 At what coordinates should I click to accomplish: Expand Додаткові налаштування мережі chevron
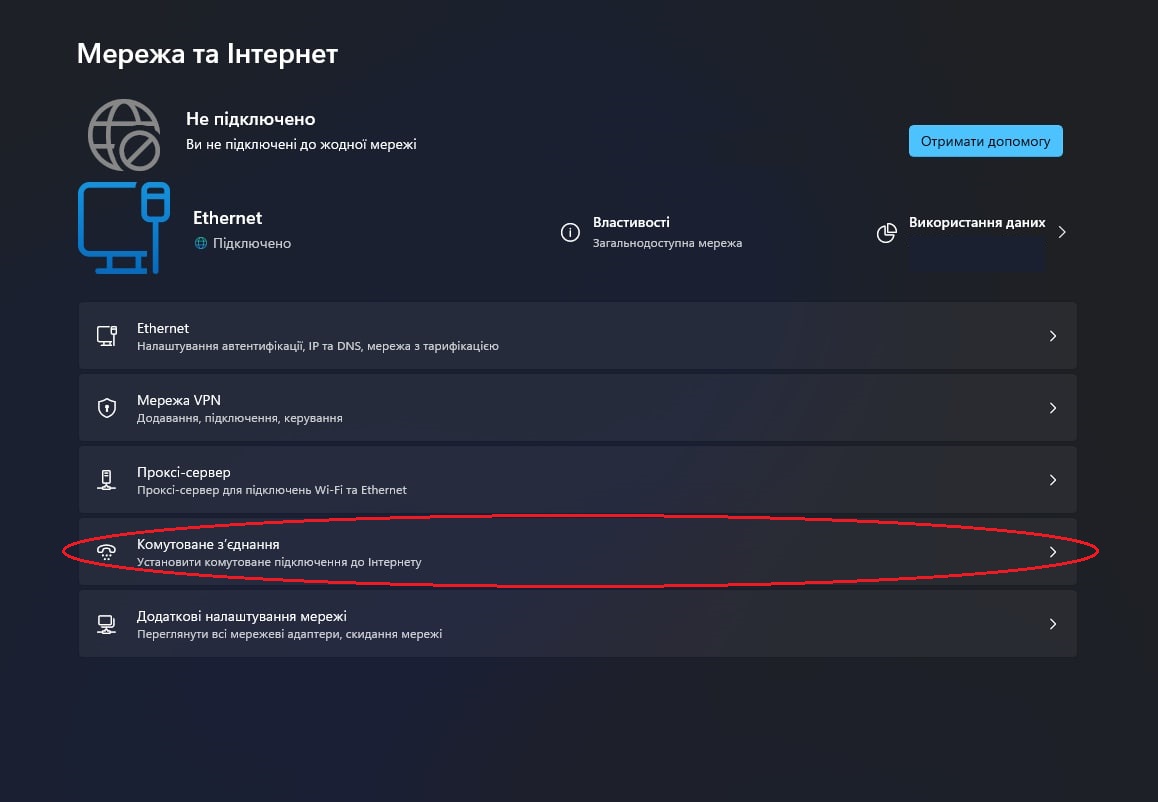(x=1052, y=624)
